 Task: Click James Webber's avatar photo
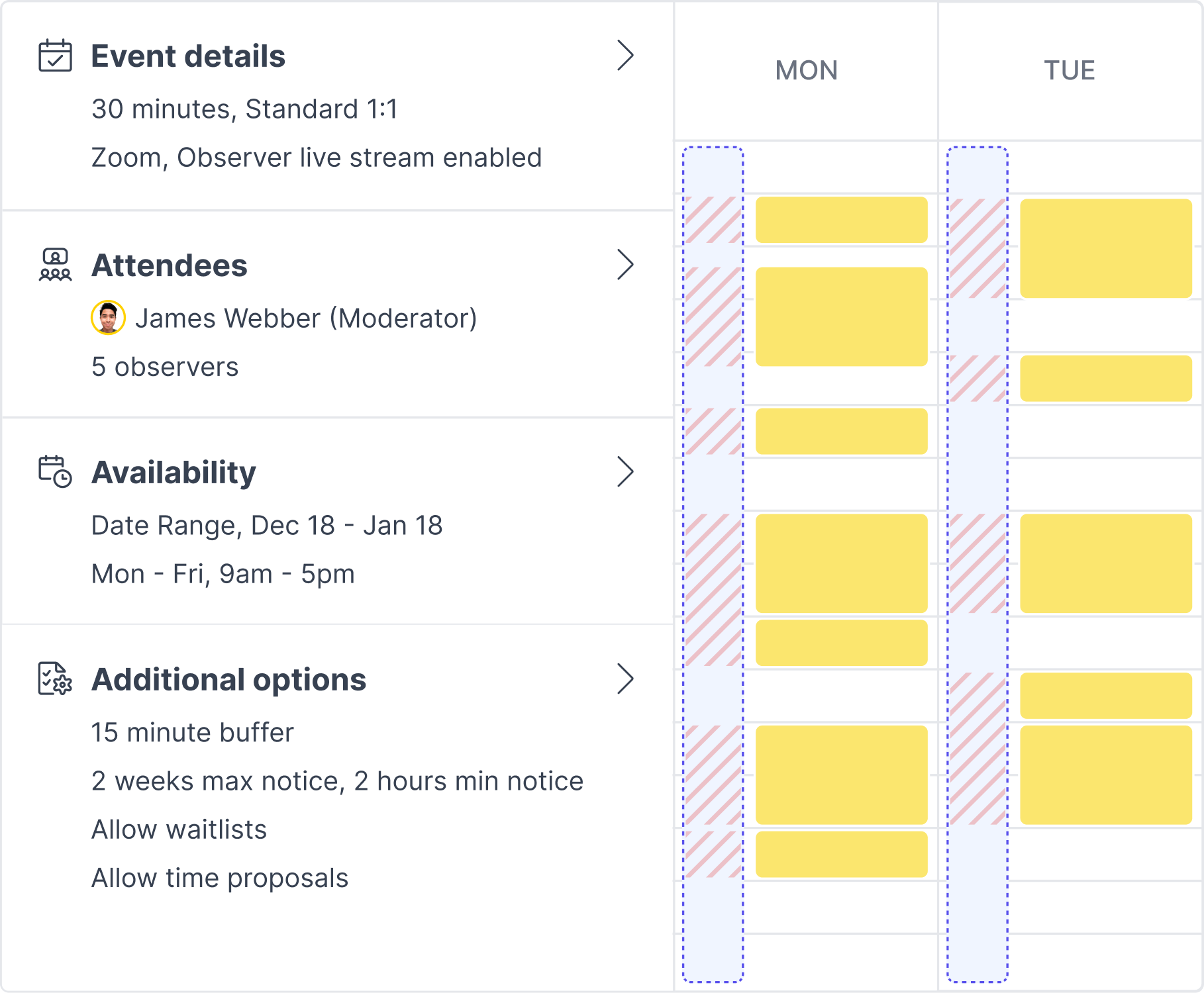coord(108,318)
